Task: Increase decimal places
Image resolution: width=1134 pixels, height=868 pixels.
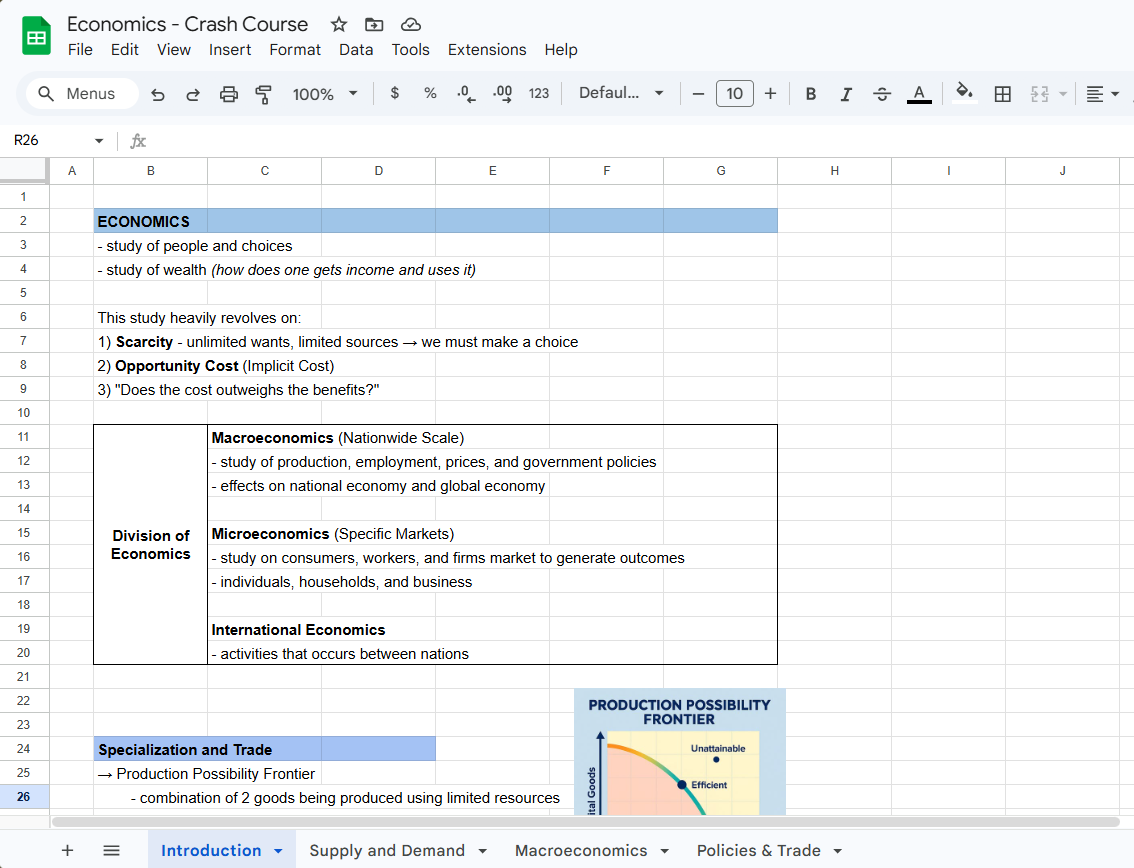Action: click(x=503, y=93)
